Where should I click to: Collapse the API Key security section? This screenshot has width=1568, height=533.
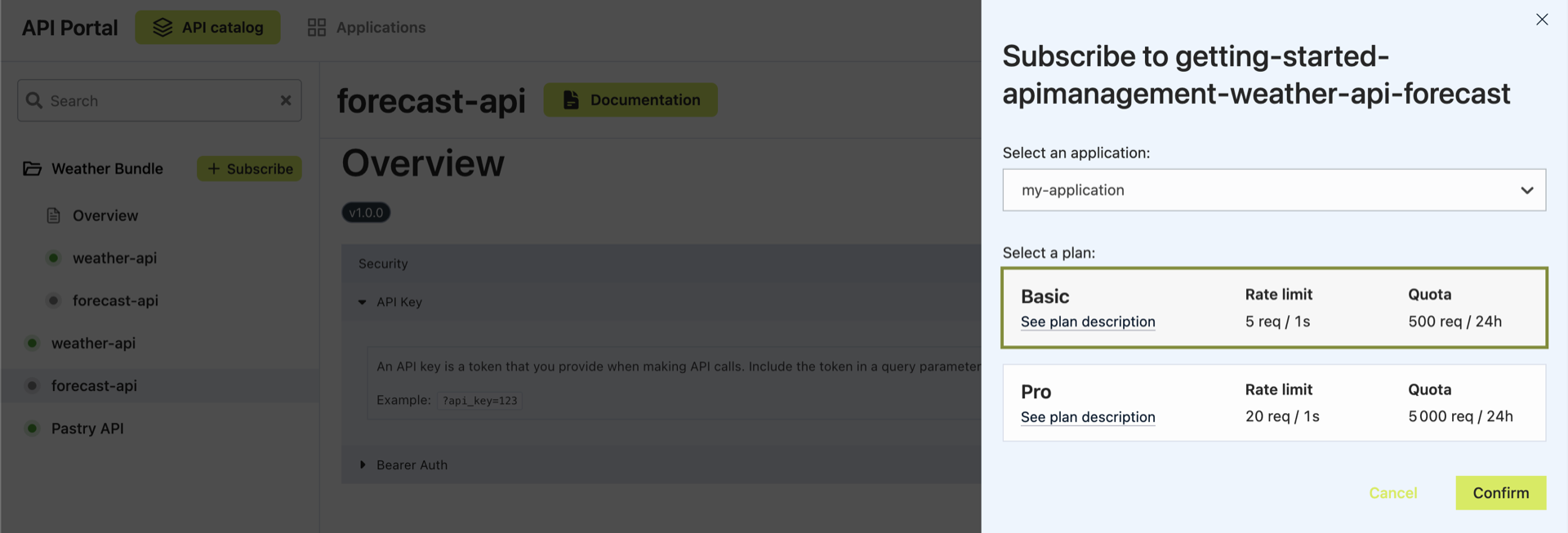(x=362, y=302)
